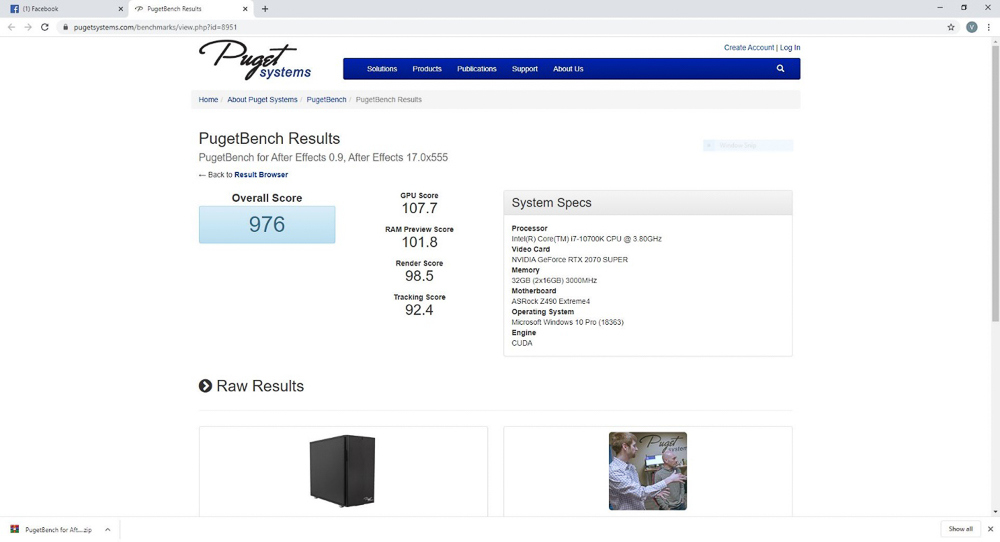1000x542 pixels.
Task: Click the After Effects version subtitle
Action: pos(323,157)
